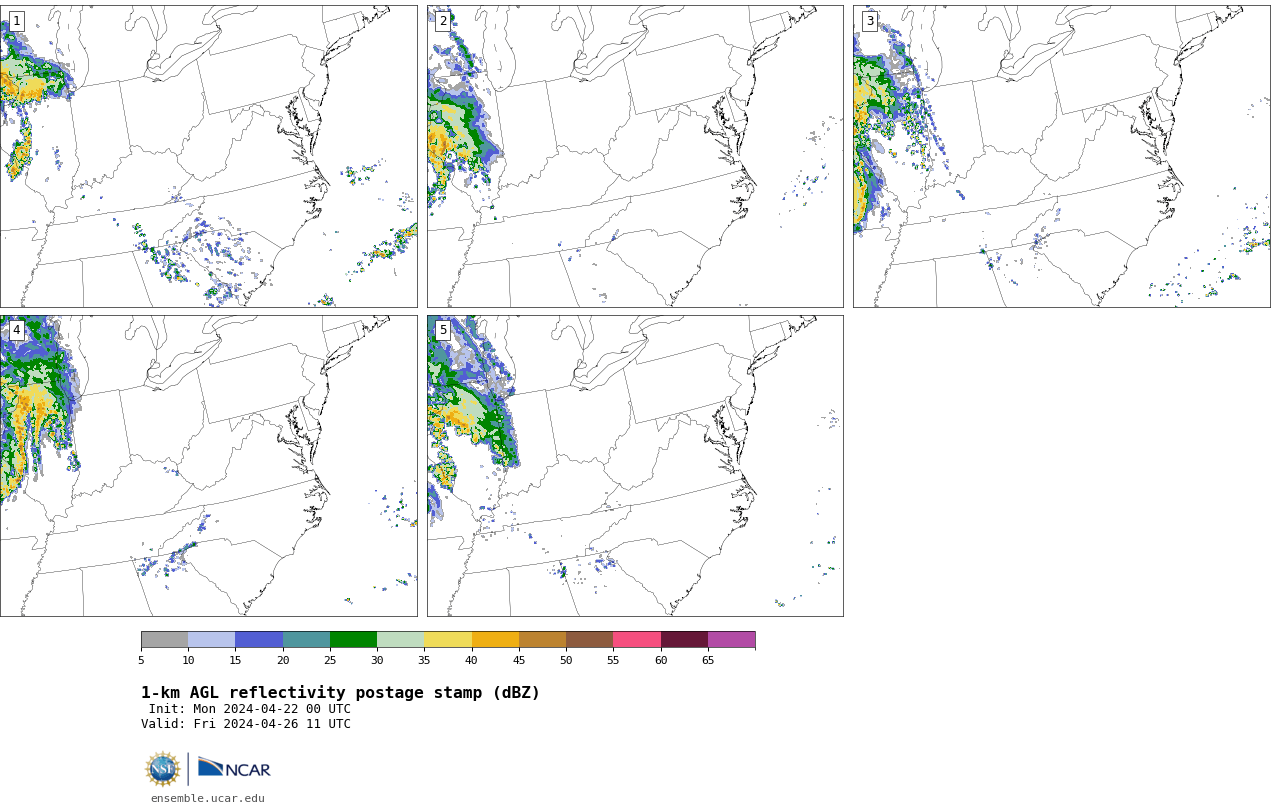Open ensemble member 4 reflectivity map
1280x809 pixels.
(208, 466)
